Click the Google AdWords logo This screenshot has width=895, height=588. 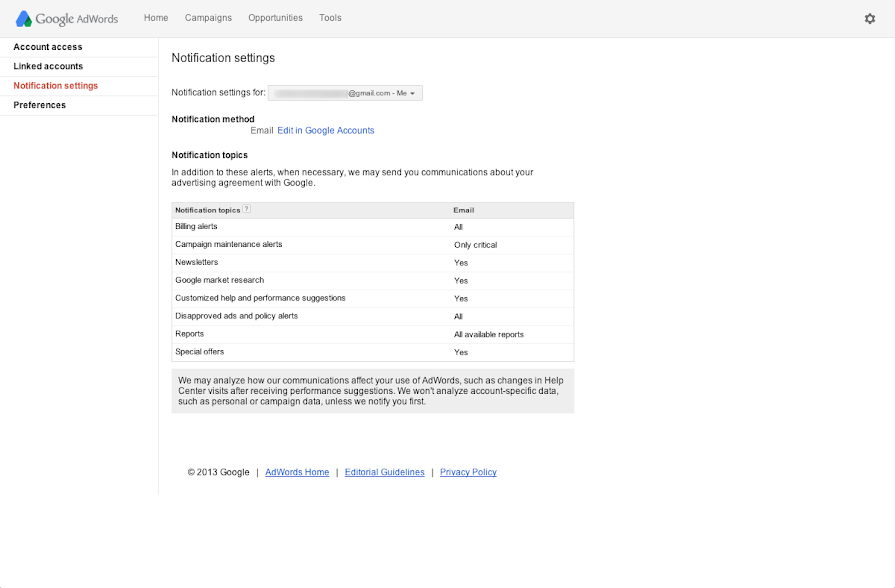67,18
